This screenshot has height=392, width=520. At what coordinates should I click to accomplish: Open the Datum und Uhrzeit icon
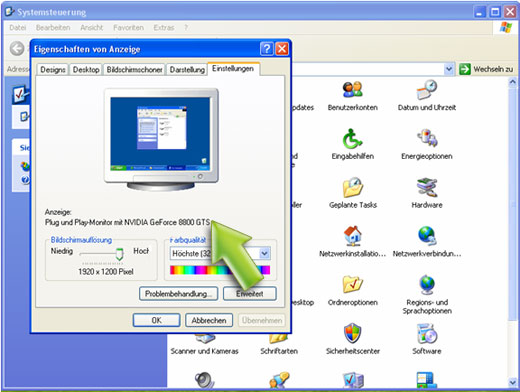pos(427,89)
